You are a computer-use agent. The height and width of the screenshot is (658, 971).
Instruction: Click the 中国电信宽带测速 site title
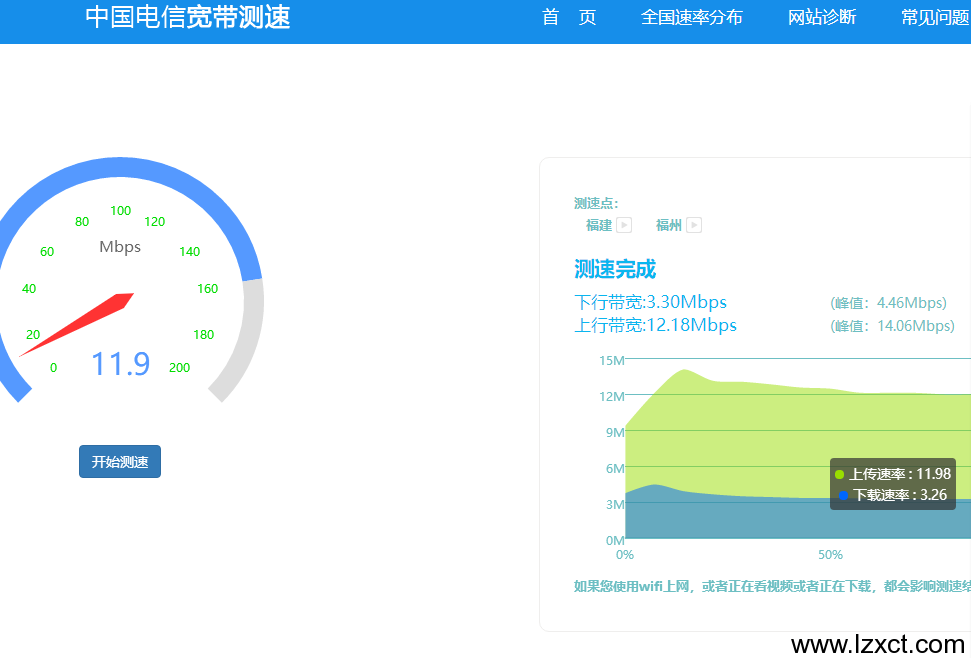pyautogui.click(x=188, y=17)
